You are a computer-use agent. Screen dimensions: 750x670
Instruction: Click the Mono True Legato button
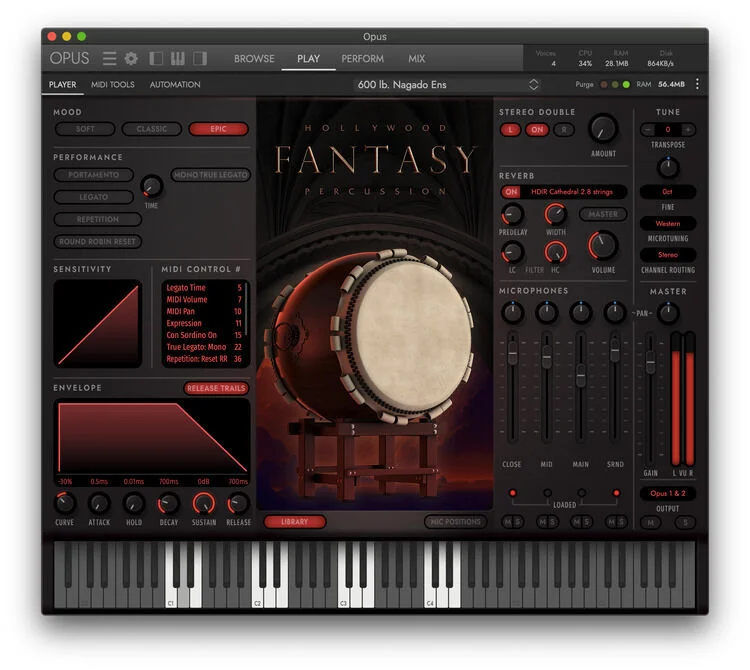[x=210, y=175]
